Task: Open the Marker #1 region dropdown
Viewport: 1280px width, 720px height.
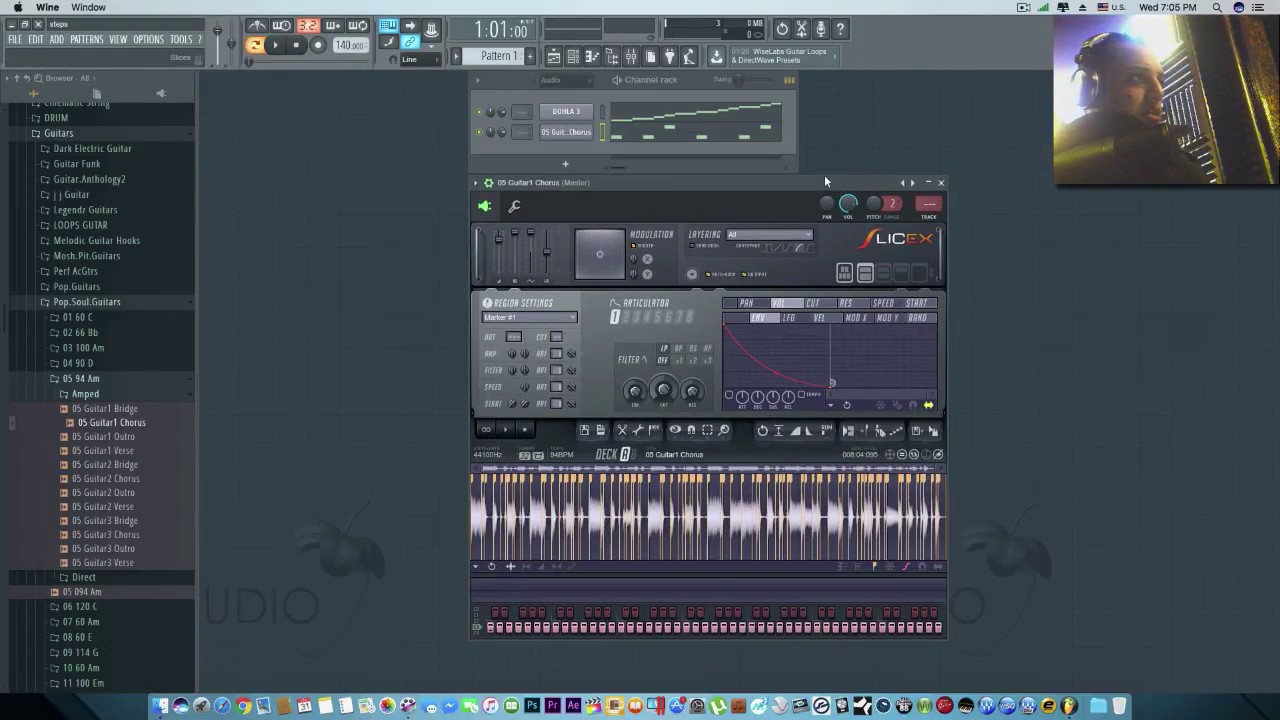Action: (x=529, y=318)
